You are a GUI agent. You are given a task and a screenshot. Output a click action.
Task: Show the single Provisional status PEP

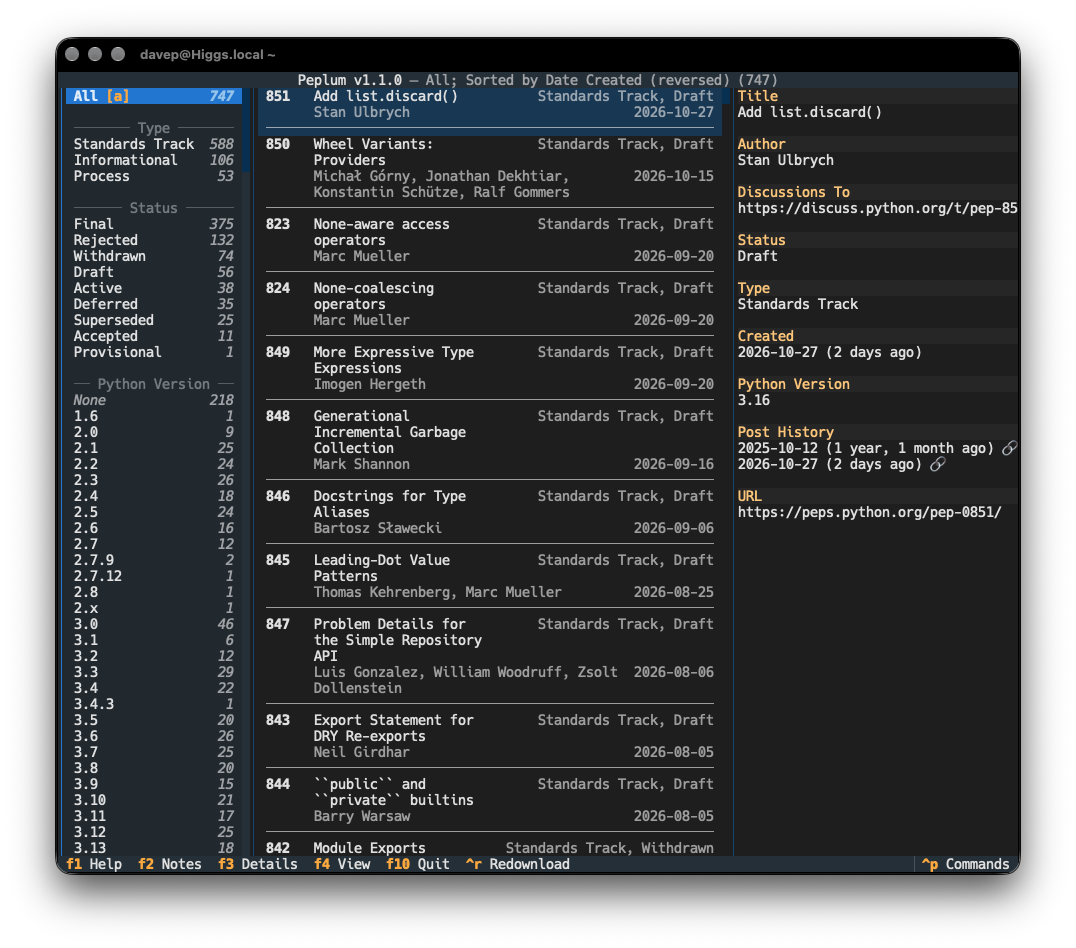(154, 352)
